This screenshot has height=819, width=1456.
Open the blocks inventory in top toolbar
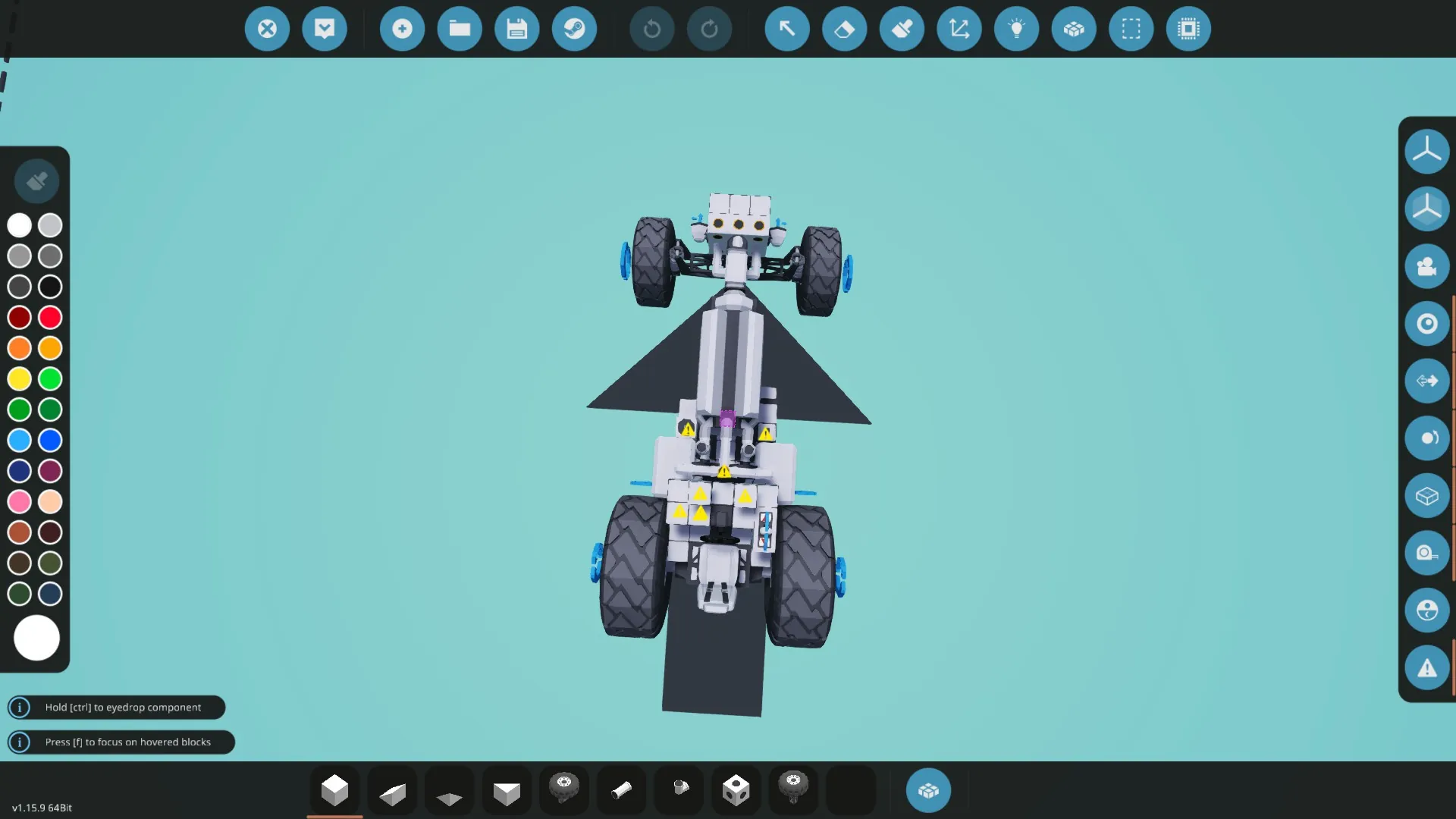1074,29
